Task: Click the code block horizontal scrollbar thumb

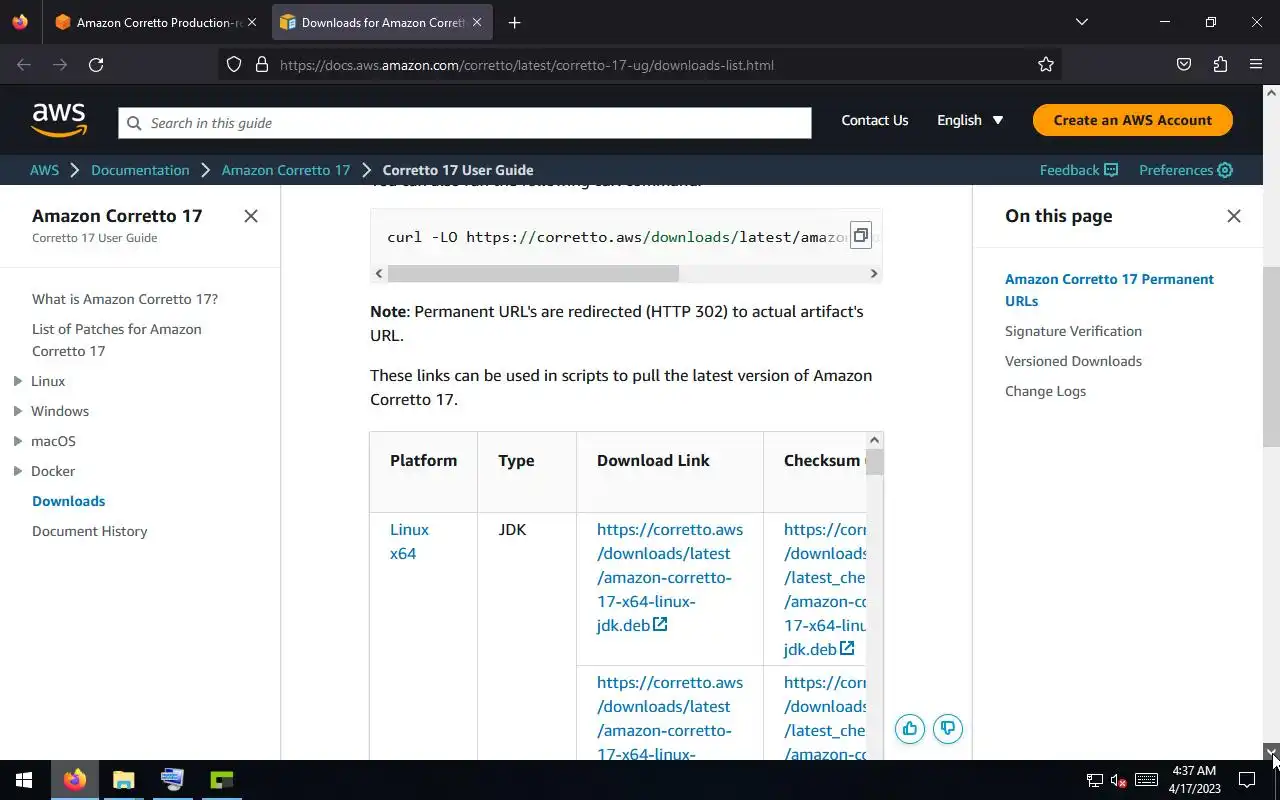Action: pos(533,273)
